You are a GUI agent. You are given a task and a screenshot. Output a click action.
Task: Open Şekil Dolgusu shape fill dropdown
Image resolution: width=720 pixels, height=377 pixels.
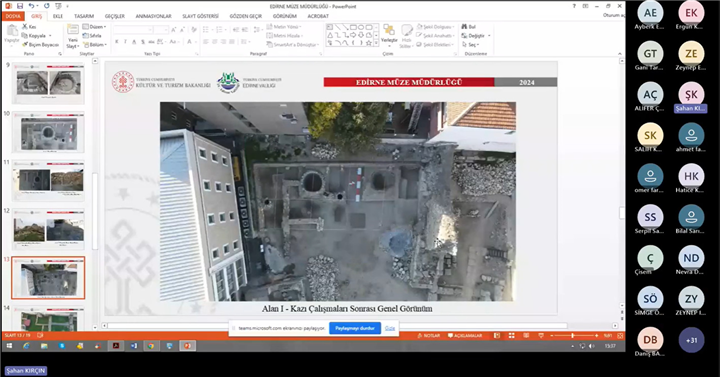tap(435, 27)
